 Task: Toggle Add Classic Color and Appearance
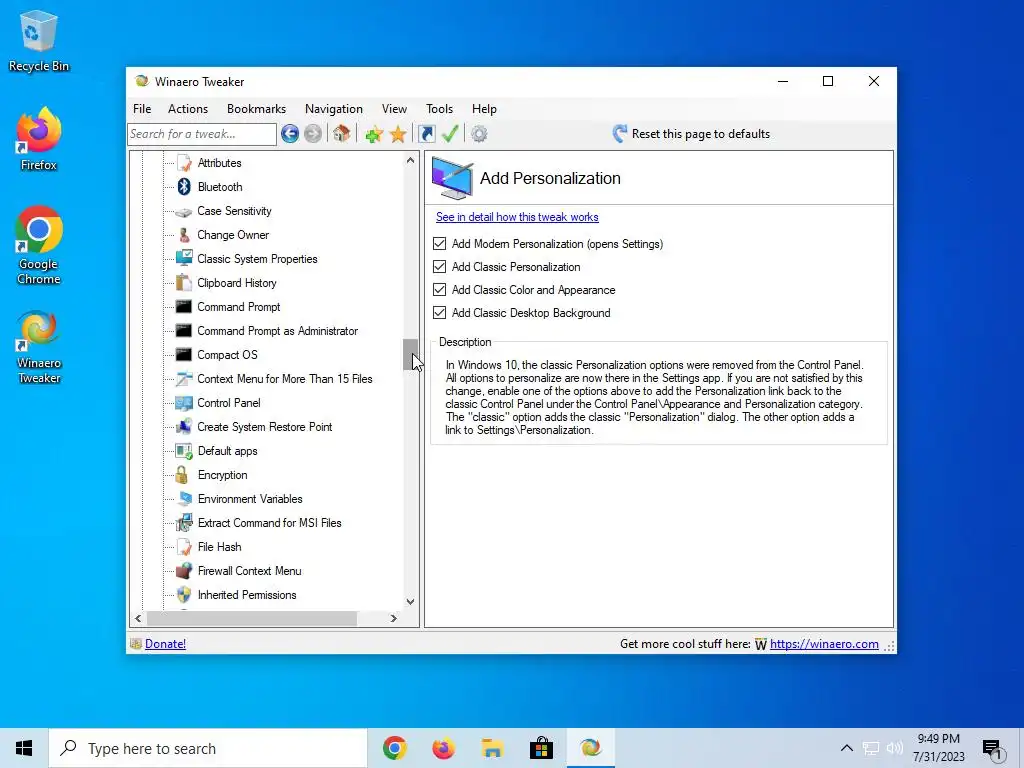tap(440, 289)
